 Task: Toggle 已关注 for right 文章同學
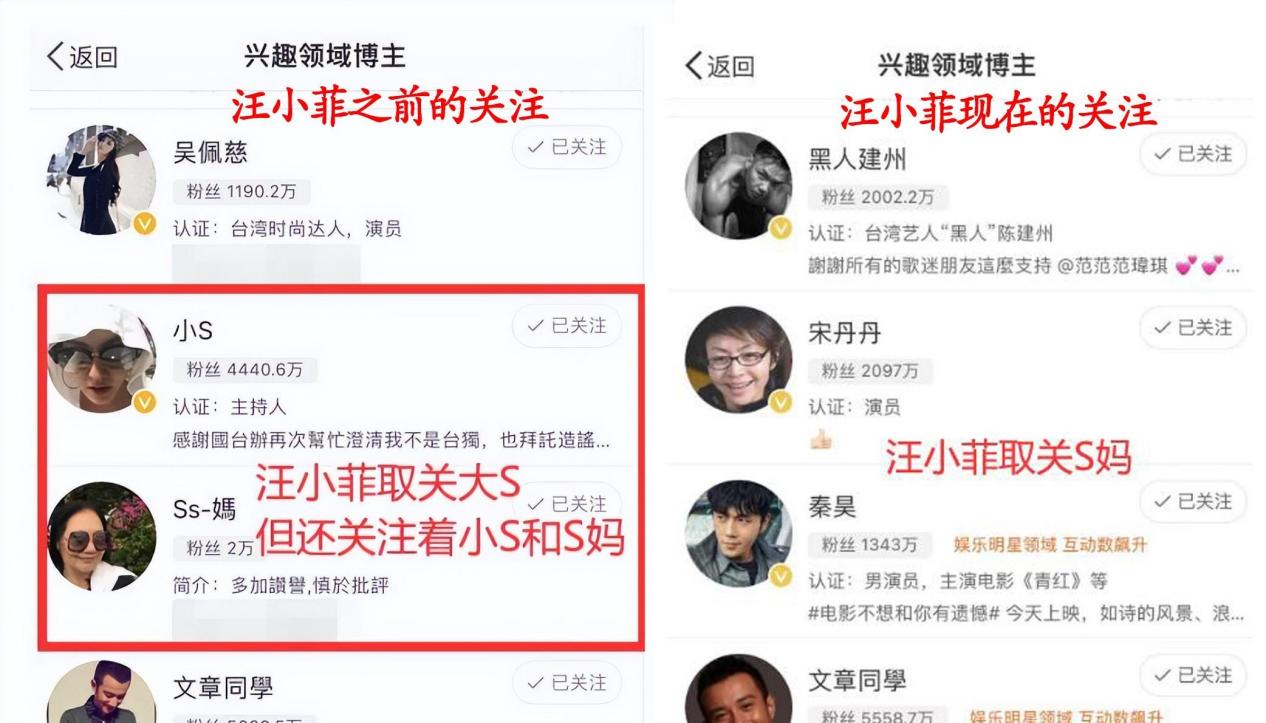tap(1193, 675)
